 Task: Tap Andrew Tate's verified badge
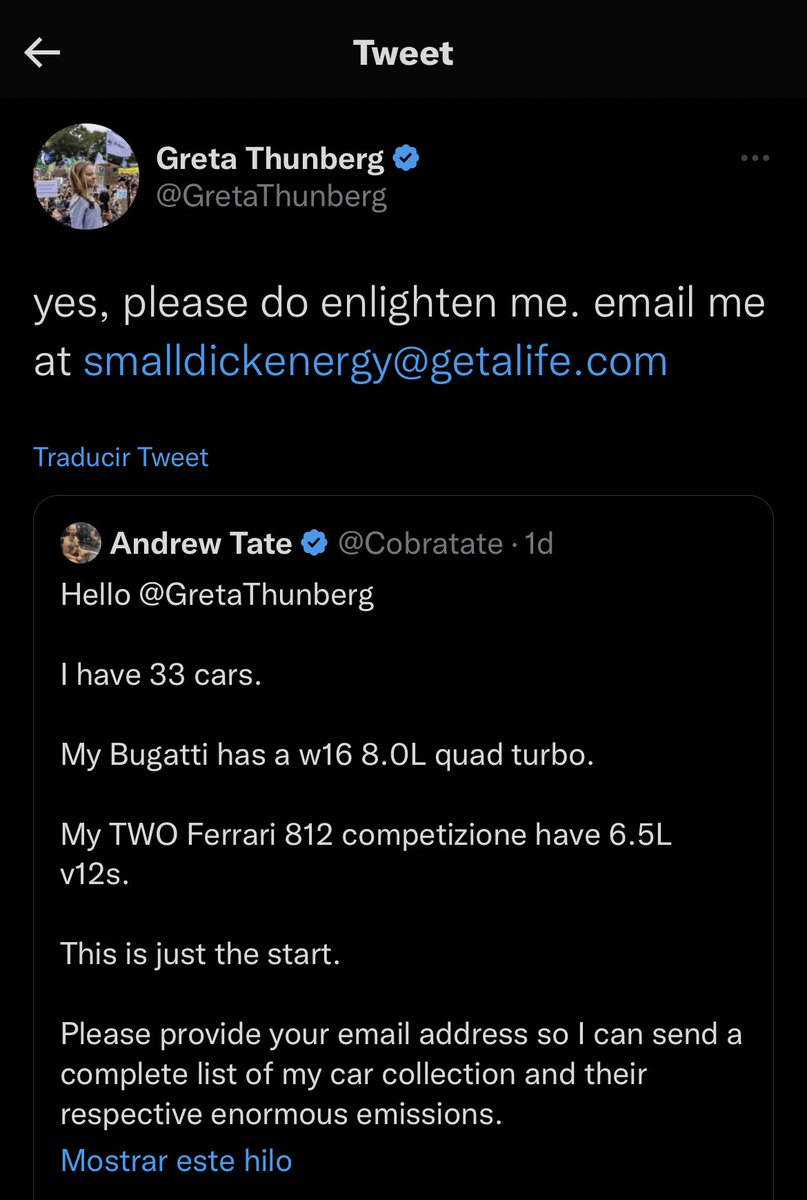coord(314,543)
